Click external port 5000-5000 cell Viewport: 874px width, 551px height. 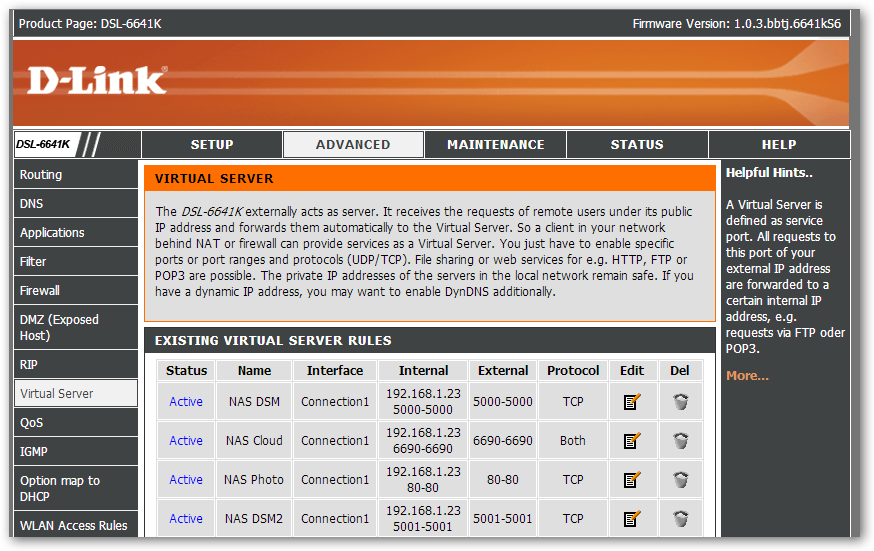coord(503,402)
